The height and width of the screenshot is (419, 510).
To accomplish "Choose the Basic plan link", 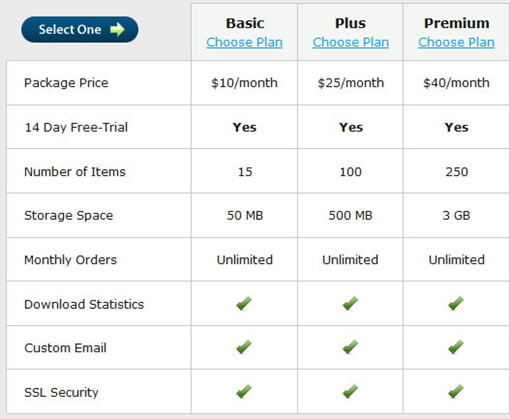I will tap(244, 42).
